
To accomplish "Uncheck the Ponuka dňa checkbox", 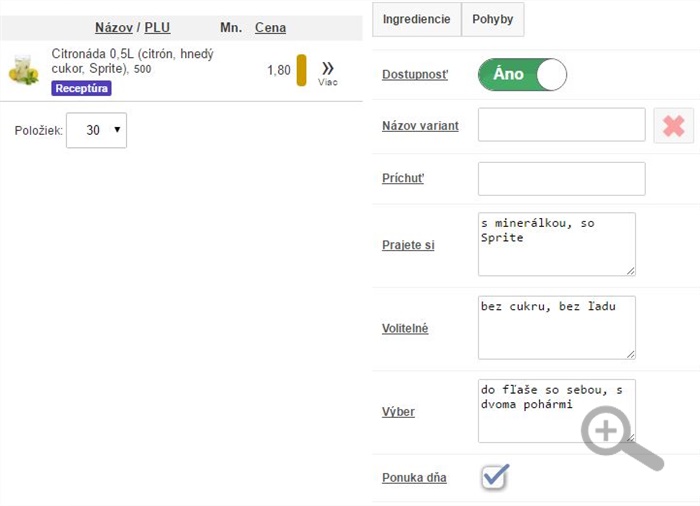I will (x=495, y=477).
